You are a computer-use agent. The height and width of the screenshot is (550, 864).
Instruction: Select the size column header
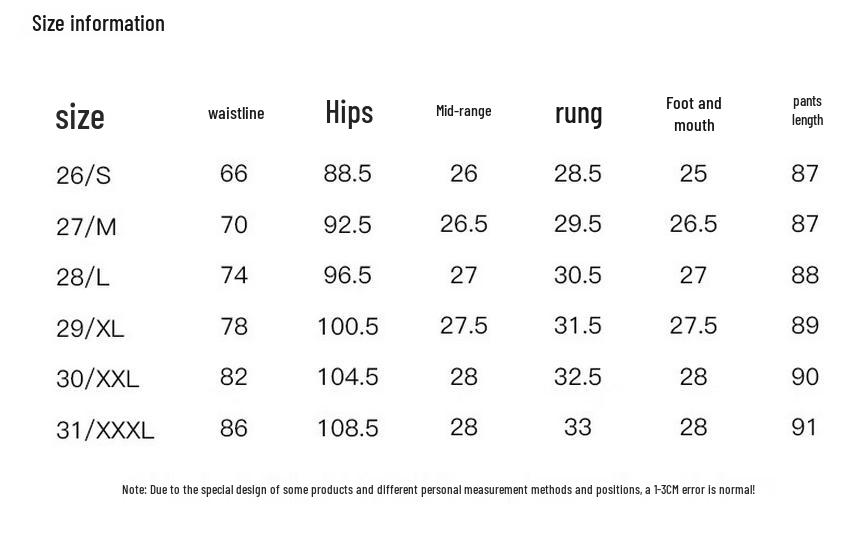80,117
